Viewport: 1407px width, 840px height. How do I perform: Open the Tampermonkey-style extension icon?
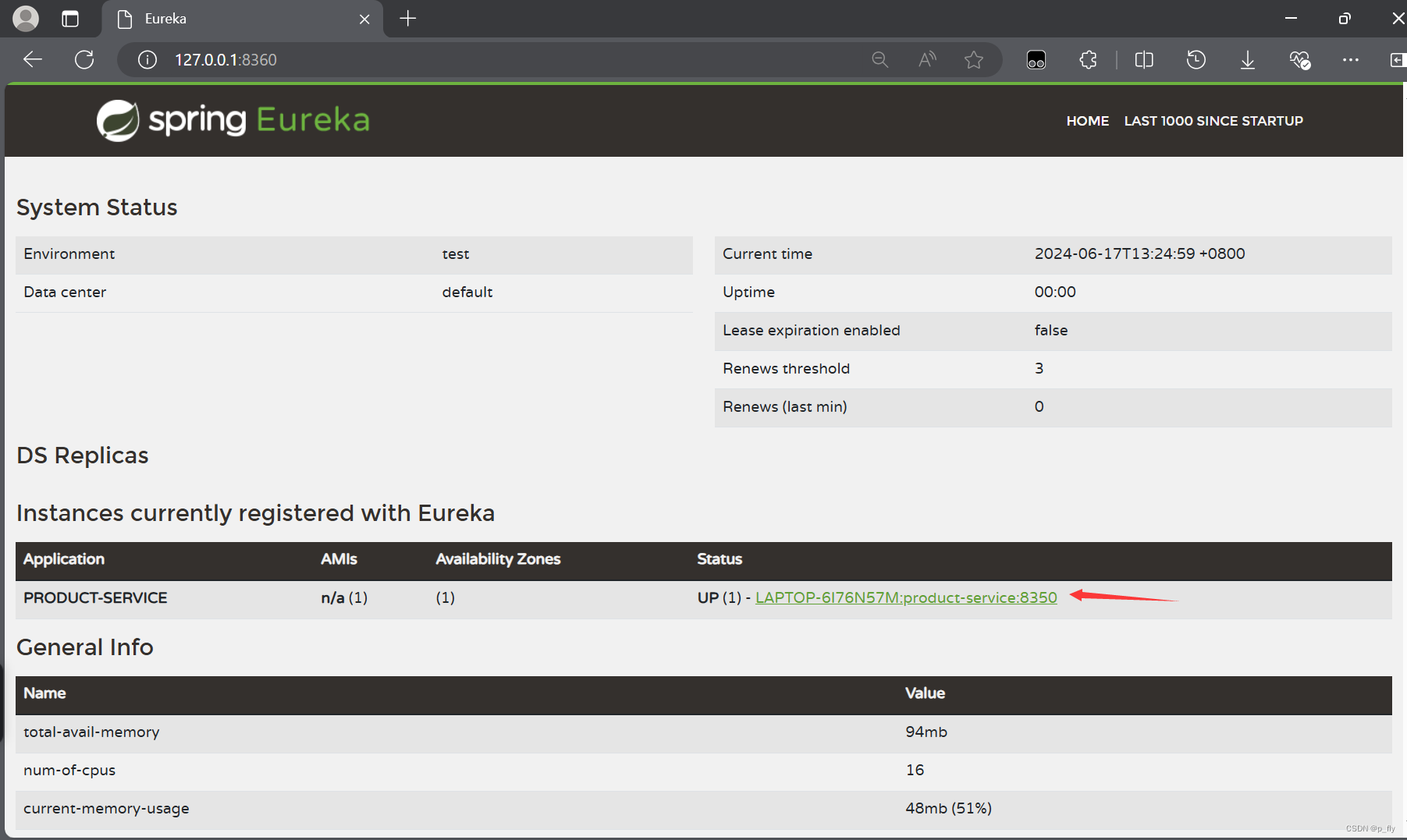coord(1036,60)
